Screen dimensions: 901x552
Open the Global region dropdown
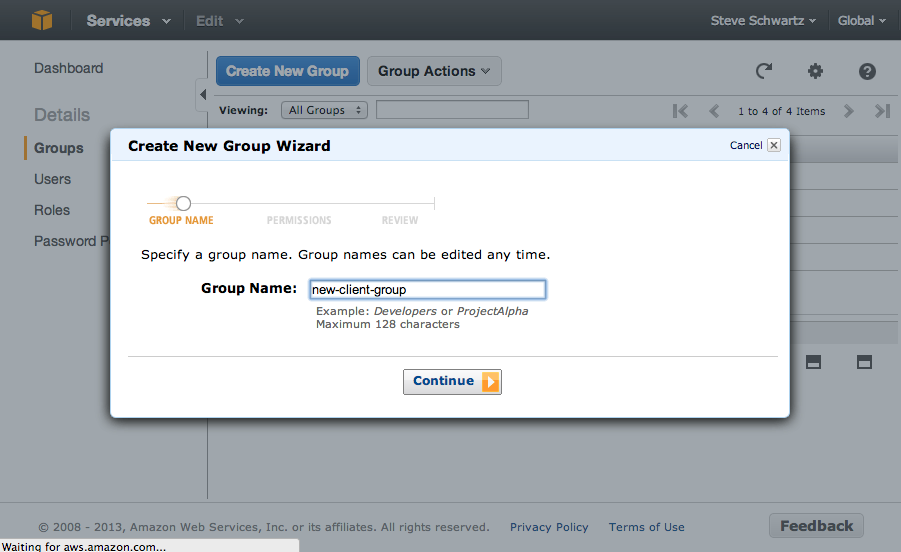[x=861, y=21]
